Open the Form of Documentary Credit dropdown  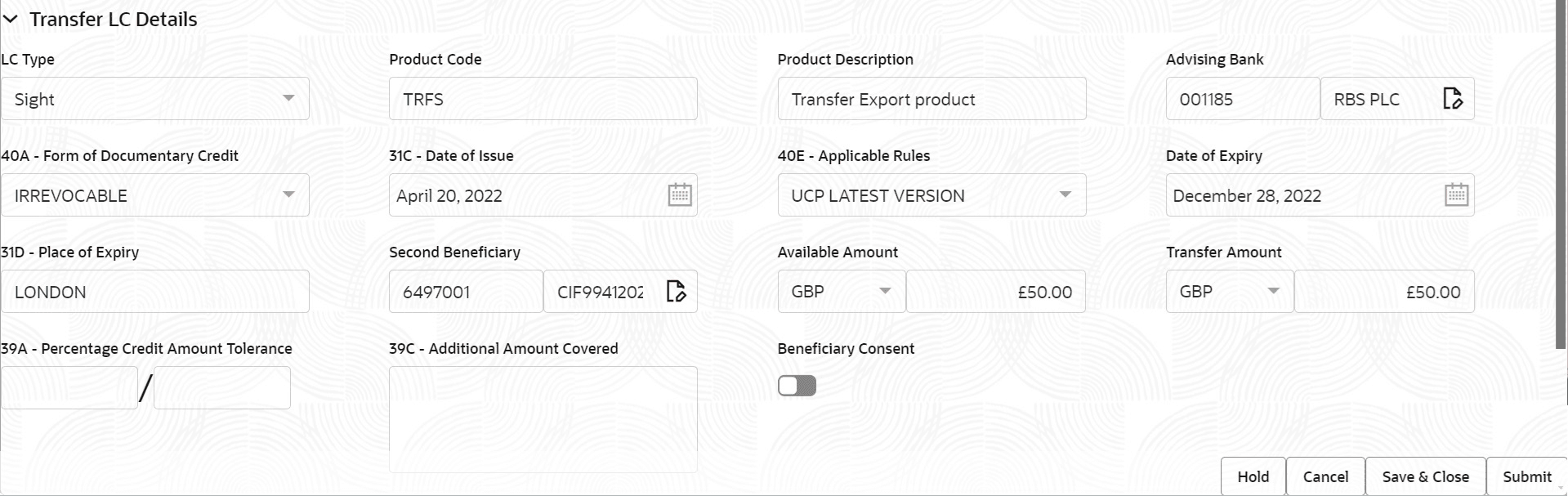click(x=288, y=194)
